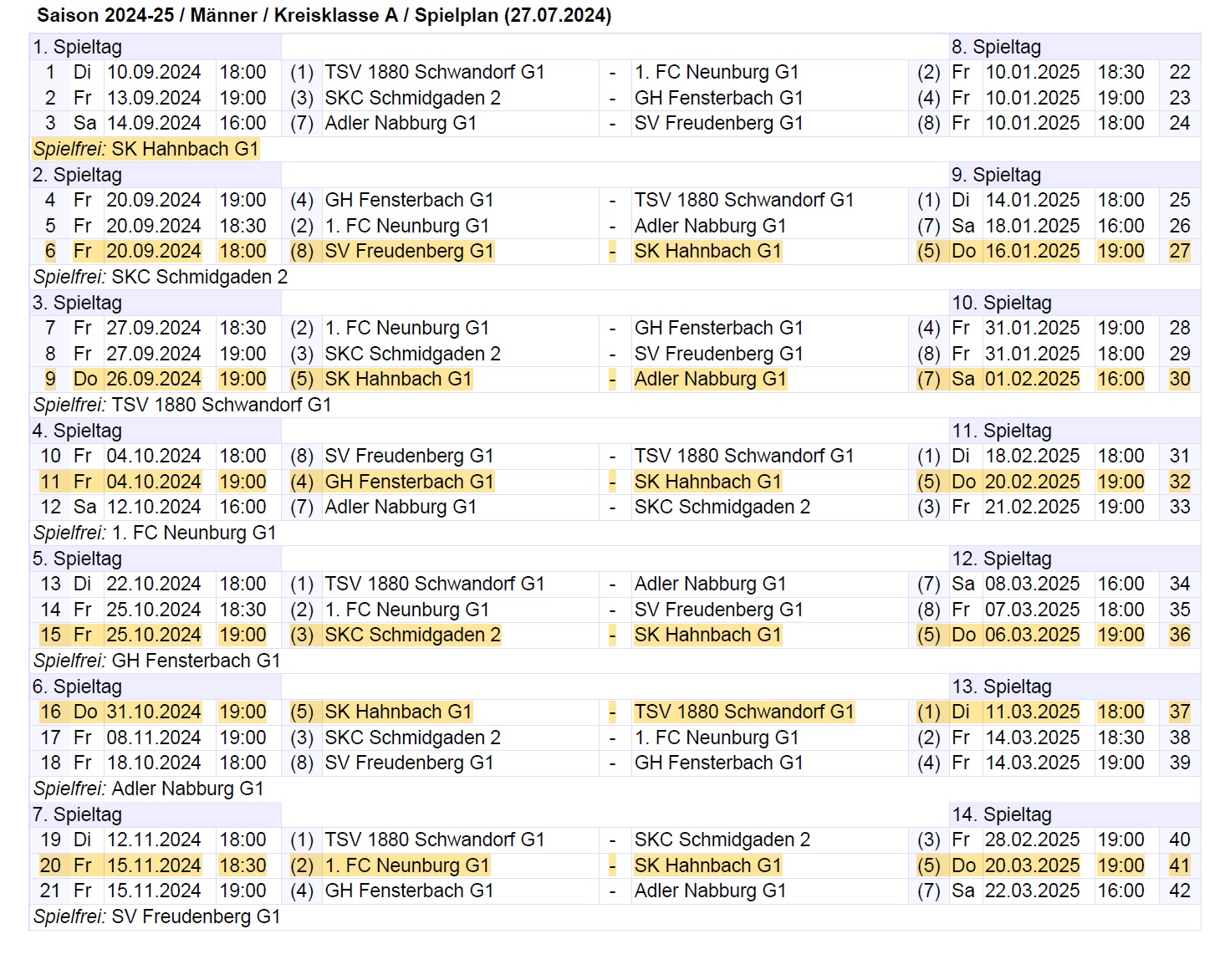Click the date 14.01.2025
1230x980 pixels.
tap(1033, 200)
